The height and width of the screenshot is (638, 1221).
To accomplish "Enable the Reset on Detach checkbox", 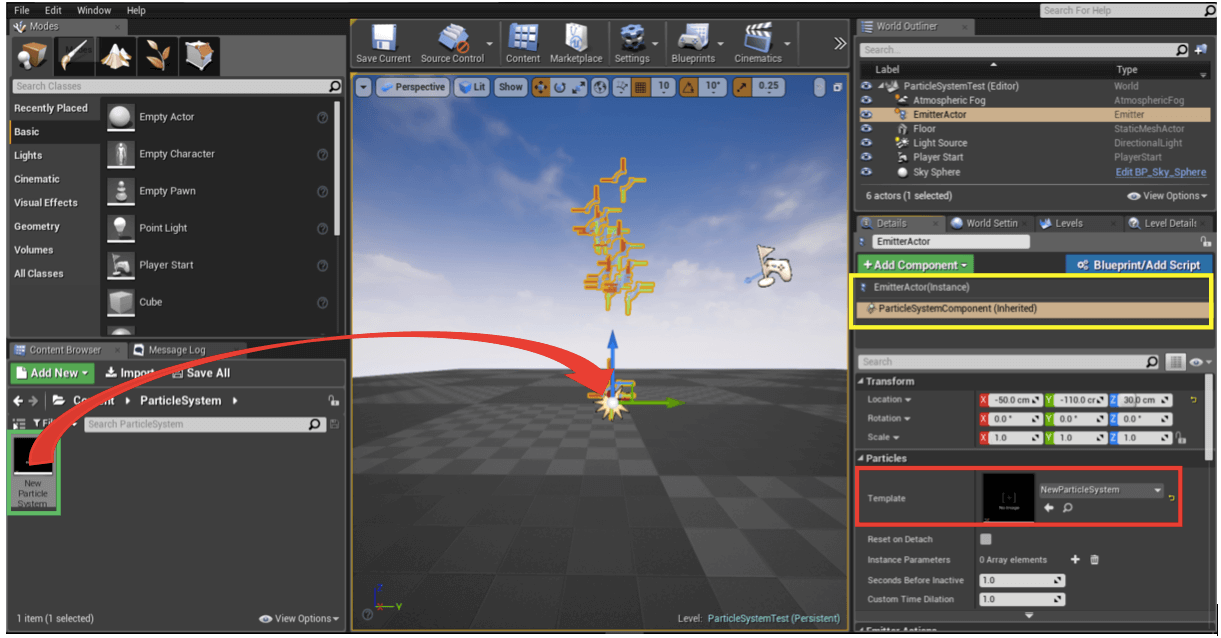I will (985, 540).
